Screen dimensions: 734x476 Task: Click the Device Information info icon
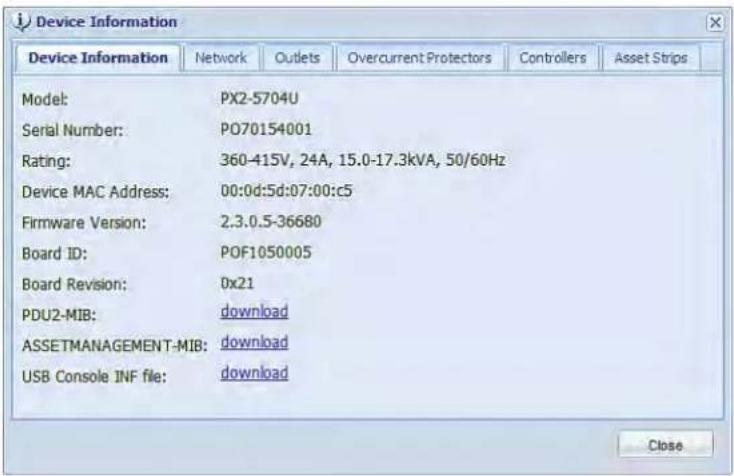[22, 22]
